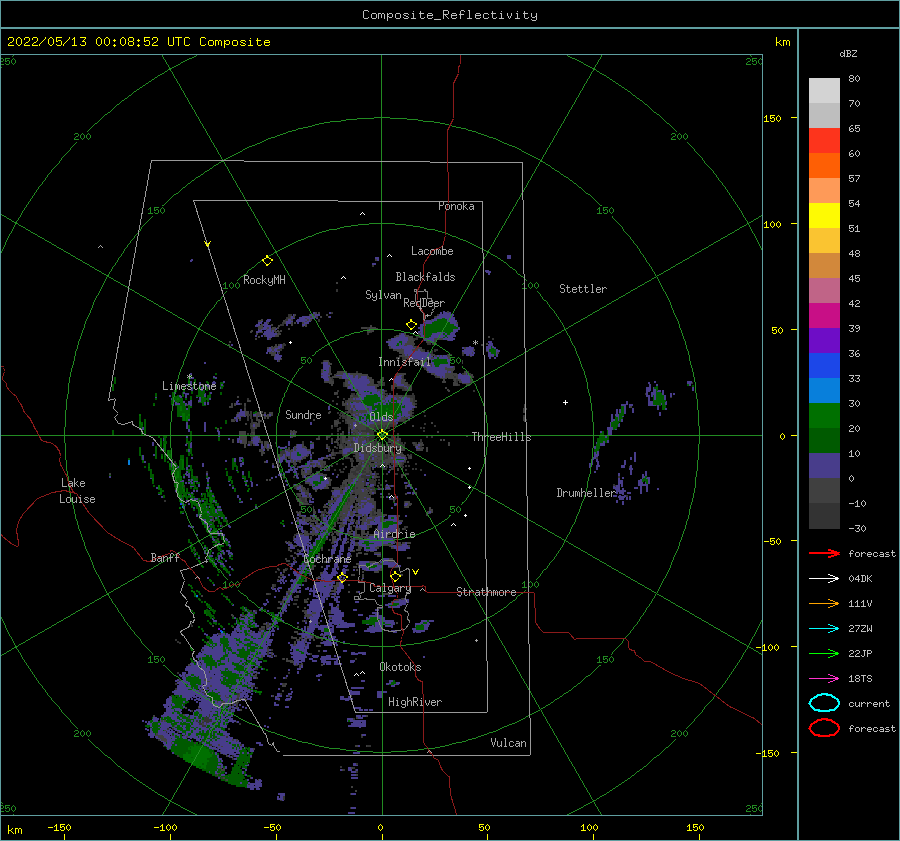Click the Didsbury town label
Screen dimensions: 900x841
tap(377, 448)
